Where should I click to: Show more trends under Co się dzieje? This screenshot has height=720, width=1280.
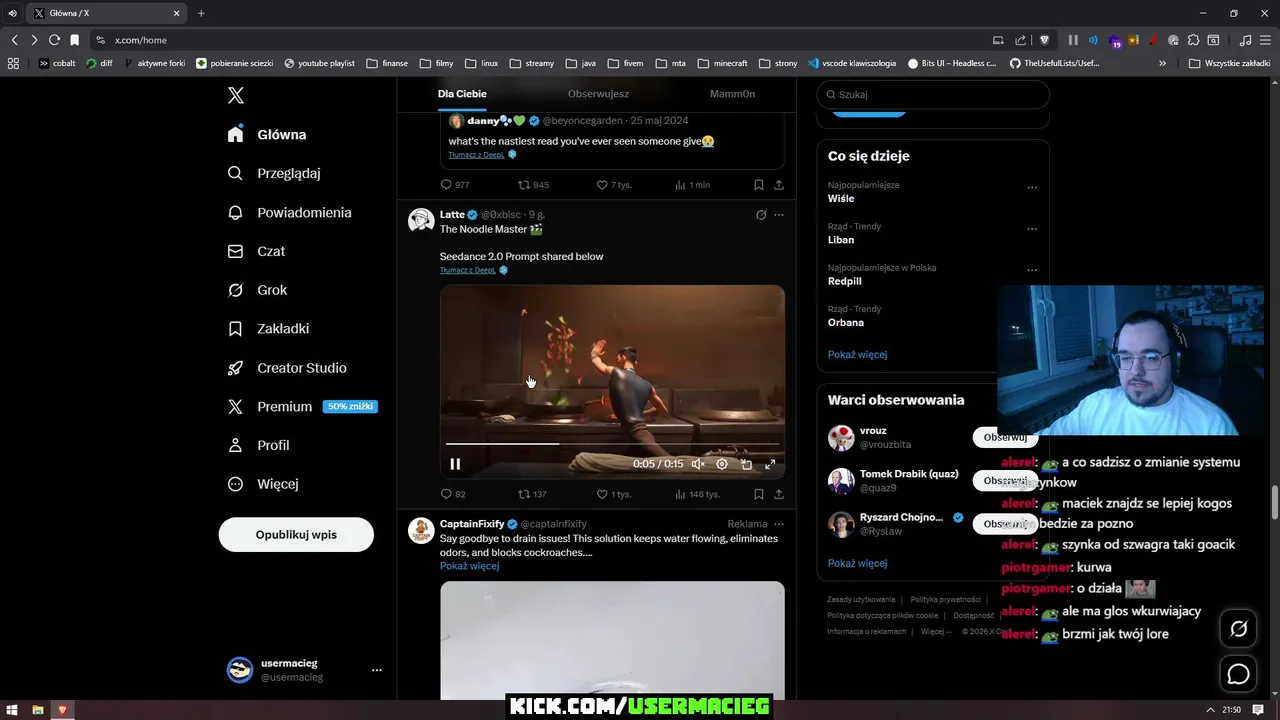(857, 354)
